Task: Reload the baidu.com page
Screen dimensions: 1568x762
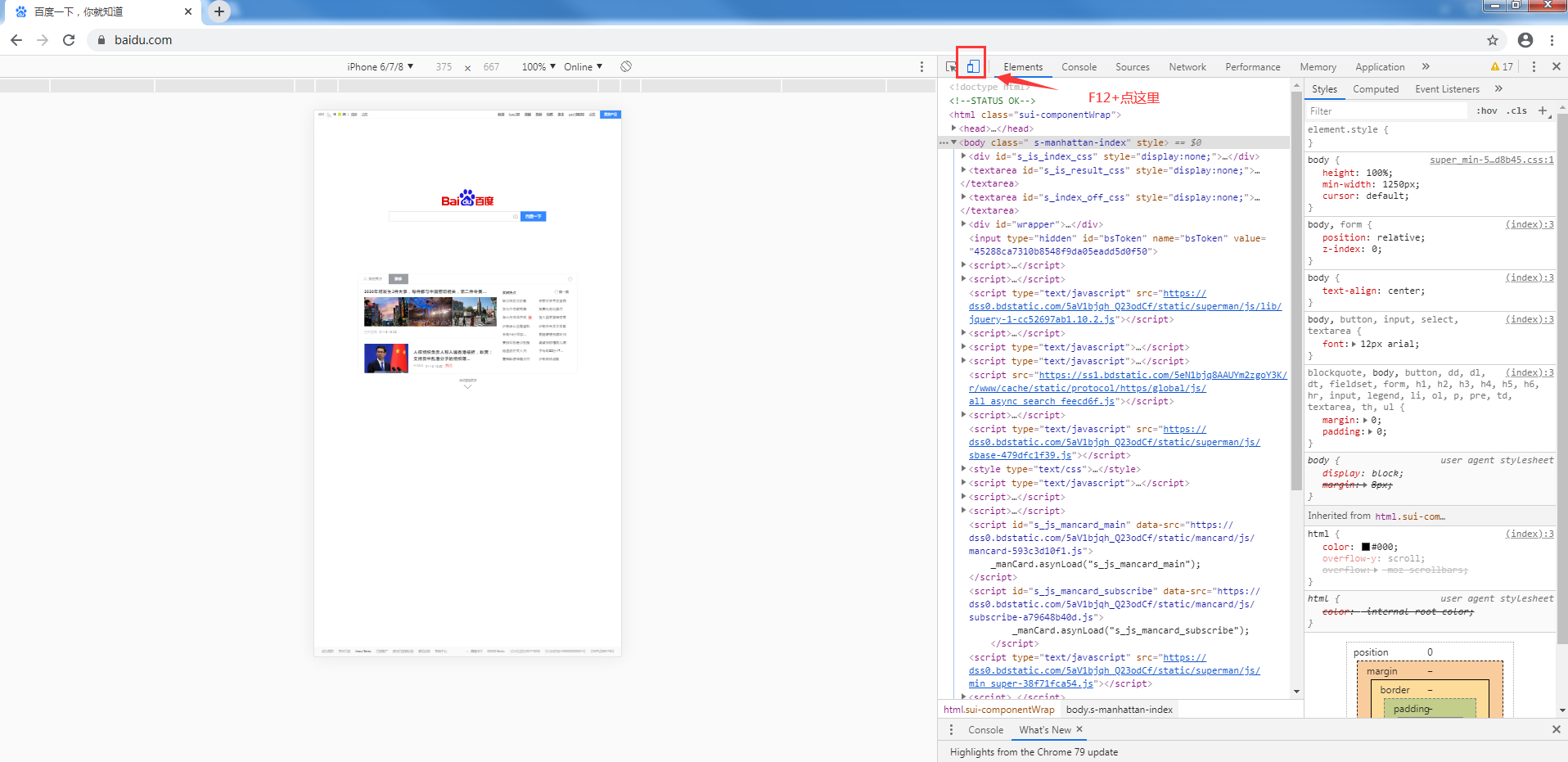Action: click(x=69, y=39)
